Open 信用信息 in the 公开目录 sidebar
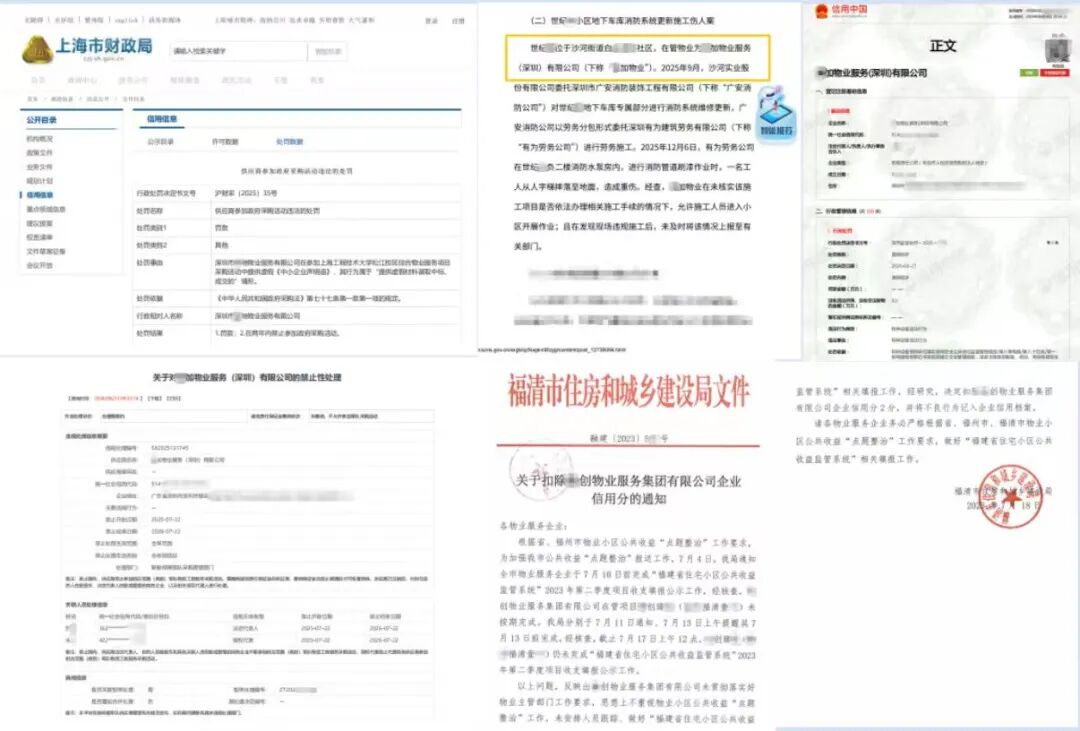Screen dimensions: 1080x731 pyautogui.click(x=40, y=196)
